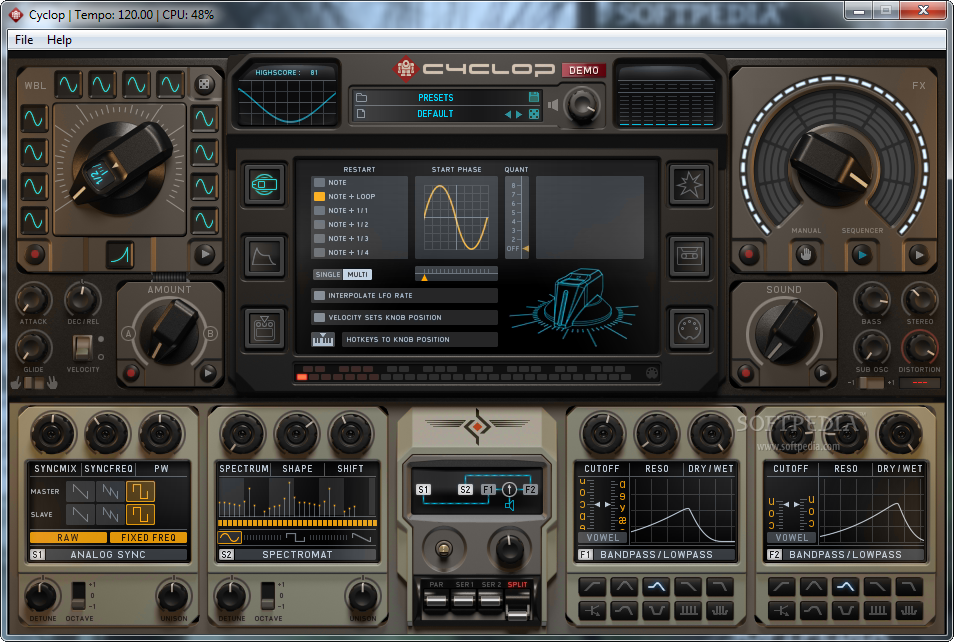Select F2 notch filter icon

(846, 610)
